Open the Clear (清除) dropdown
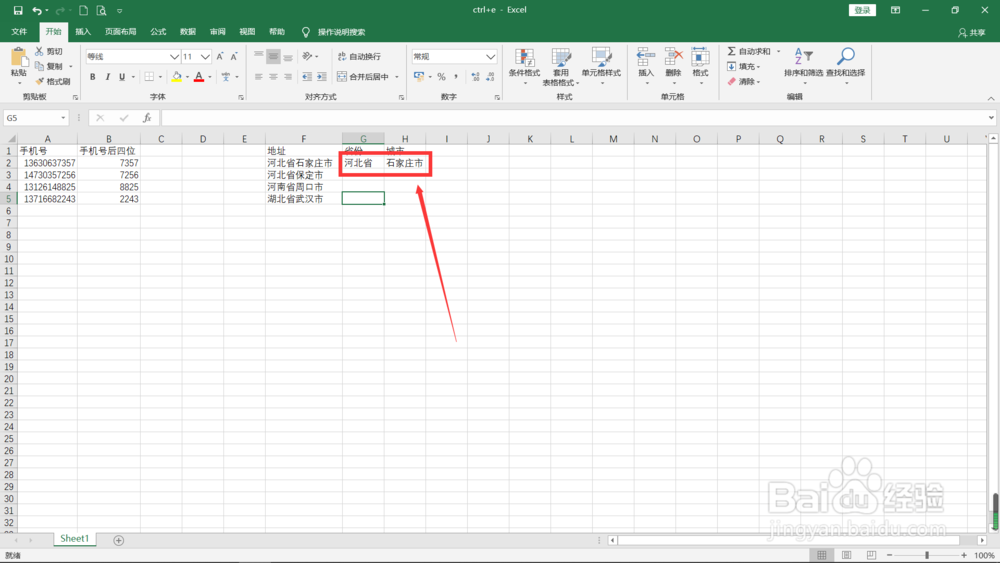The width and height of the screenshot is (1000, 563). 744,82
